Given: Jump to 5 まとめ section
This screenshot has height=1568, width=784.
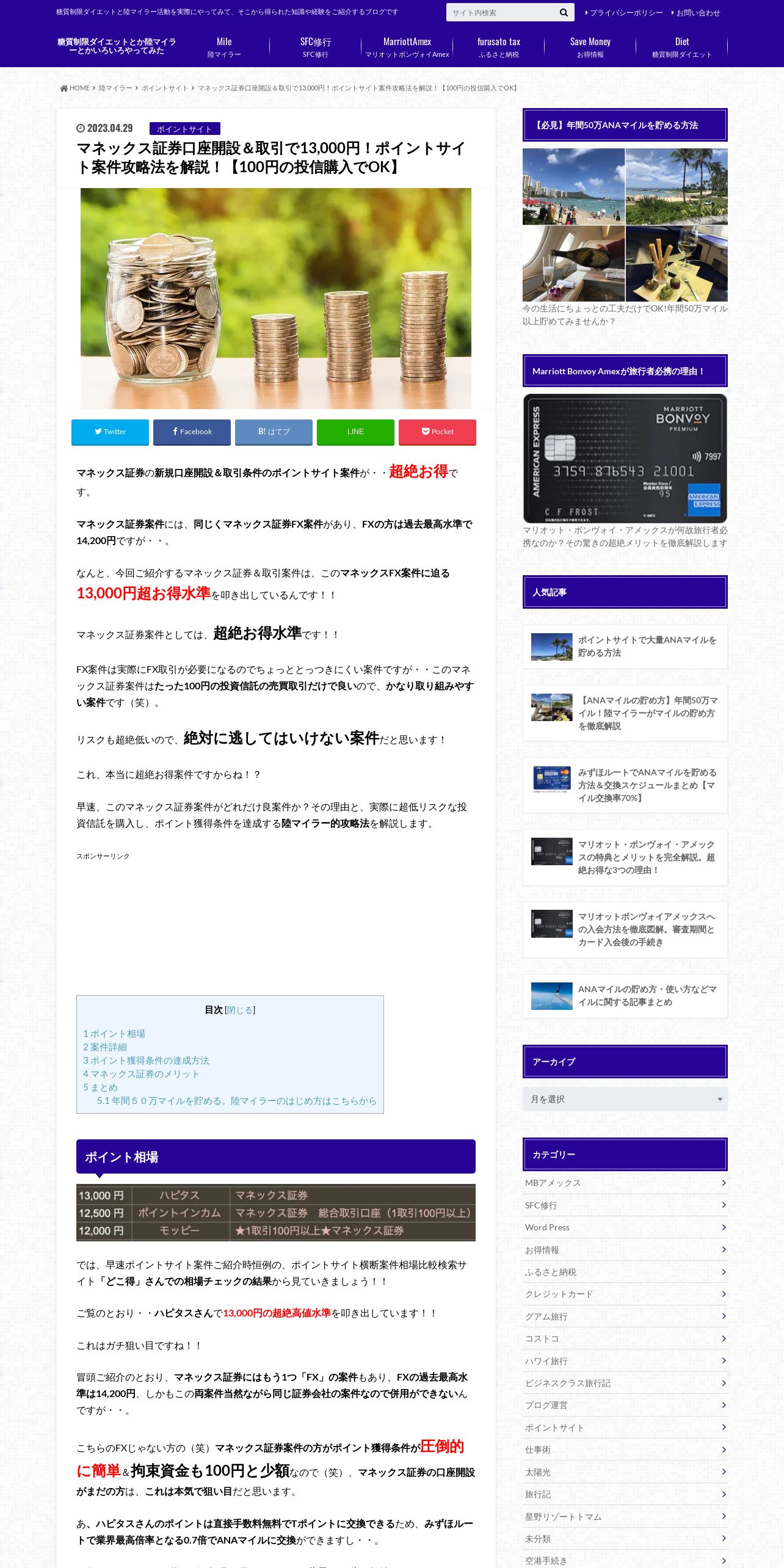Looking at the screenshot, I should click(100, 1087).
